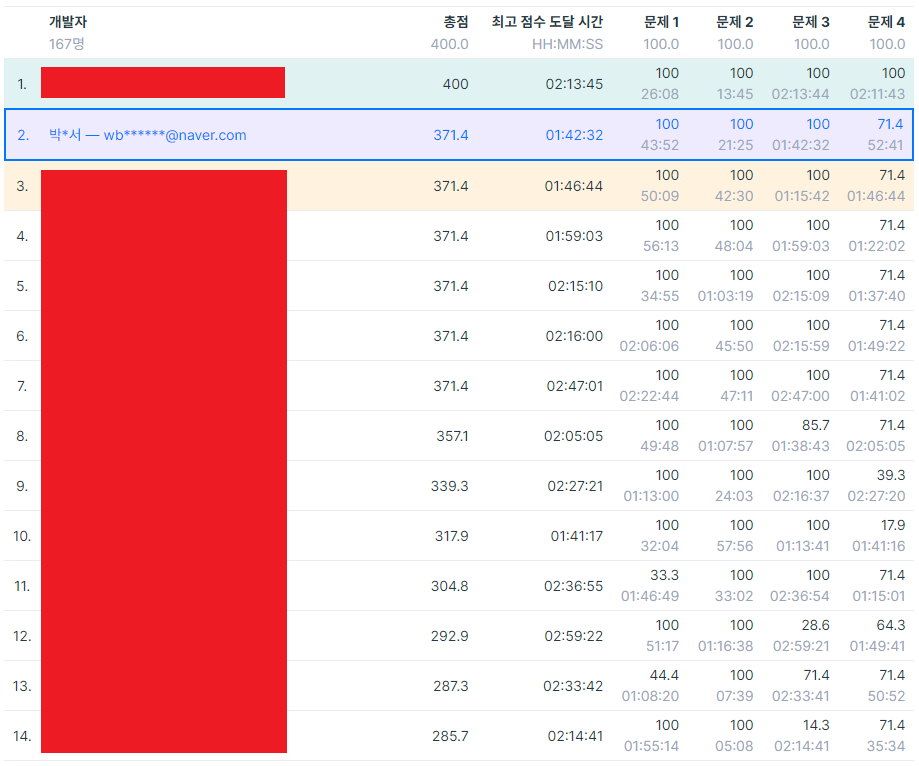Select the 문제 1 time 02:22:44
Screen dimensions: 919x766
[x=649, y=396]
